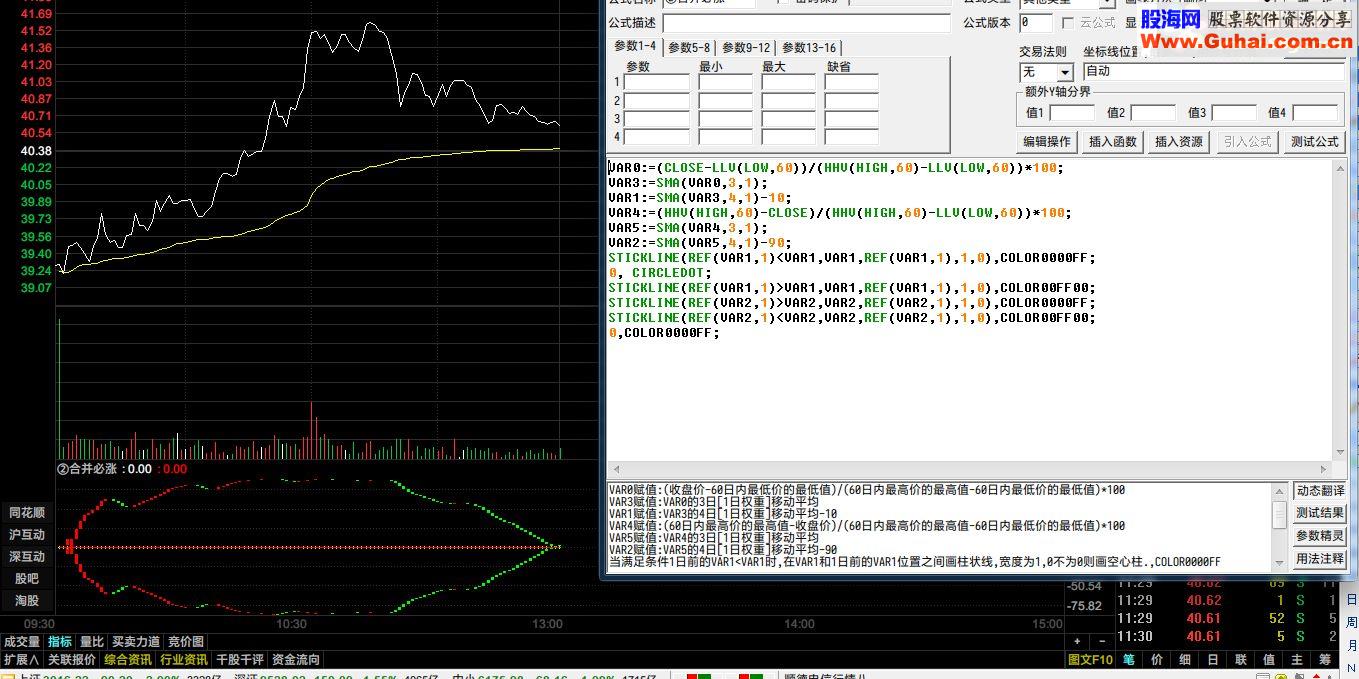Switch to the 买卖力道 panel tab
The width and height of the screenshot is (1359, 679).
coord(135,642)
